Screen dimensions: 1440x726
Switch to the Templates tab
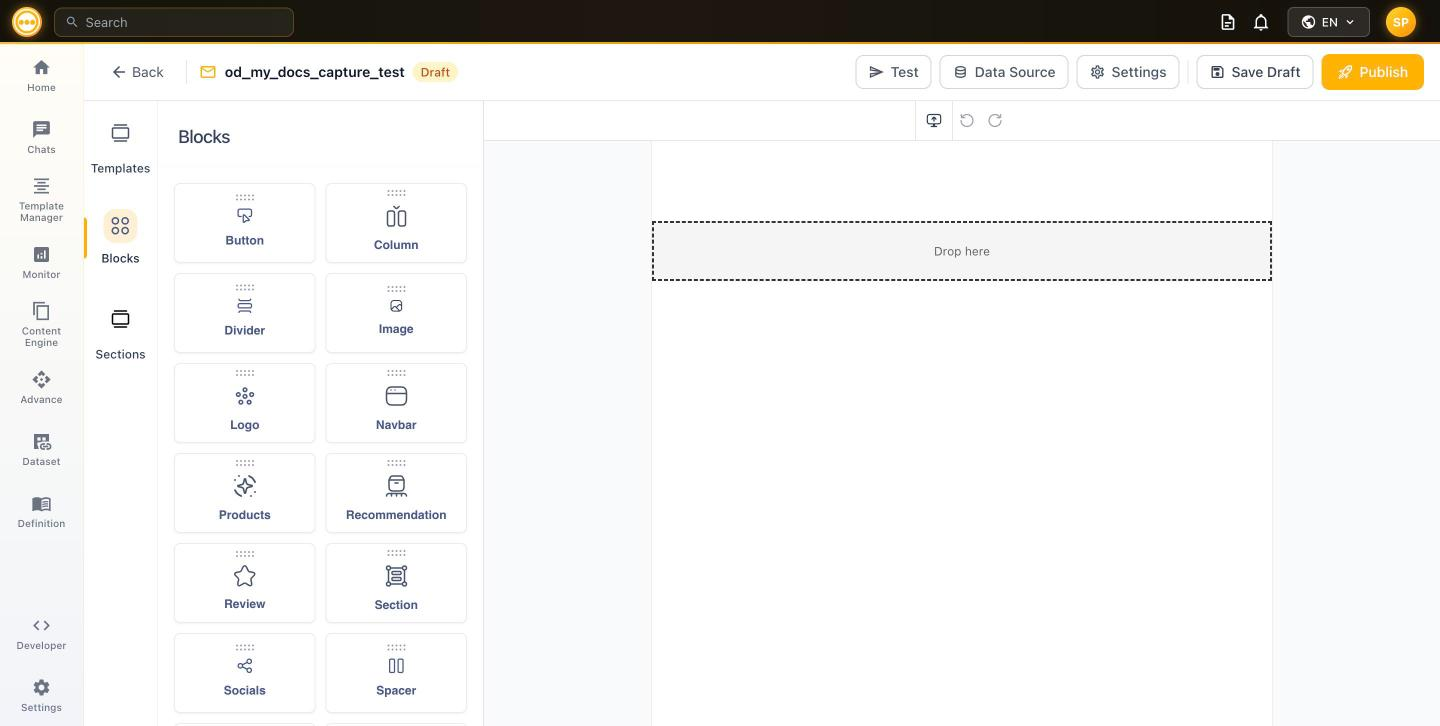120,148
